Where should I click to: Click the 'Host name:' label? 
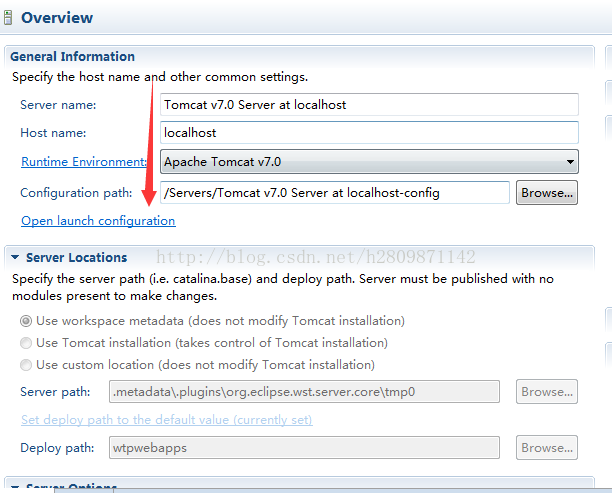(x=53, y=133)
